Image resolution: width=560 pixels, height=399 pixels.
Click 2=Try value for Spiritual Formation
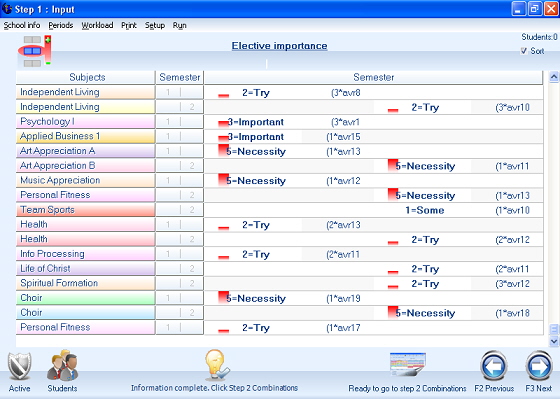[425, 284]
